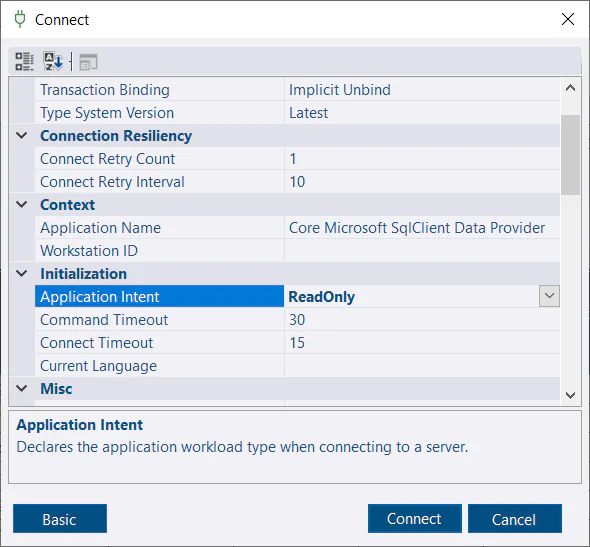Click the scrollbar down arrow

click(570, 395)
